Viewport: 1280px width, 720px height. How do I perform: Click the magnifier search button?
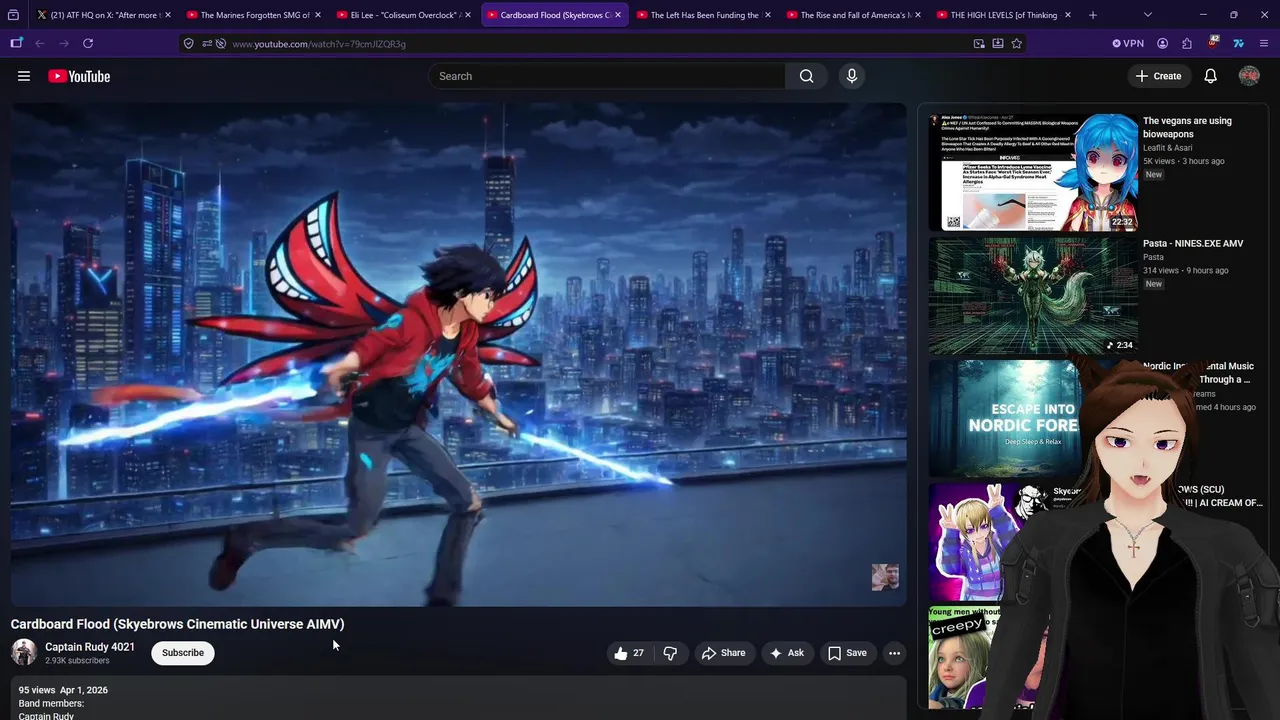point(806,76)
